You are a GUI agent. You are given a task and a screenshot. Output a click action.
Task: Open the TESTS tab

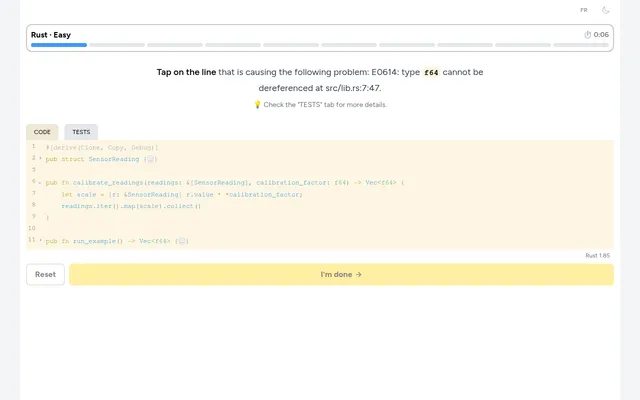pyautogui.click(x=81, y=132)
